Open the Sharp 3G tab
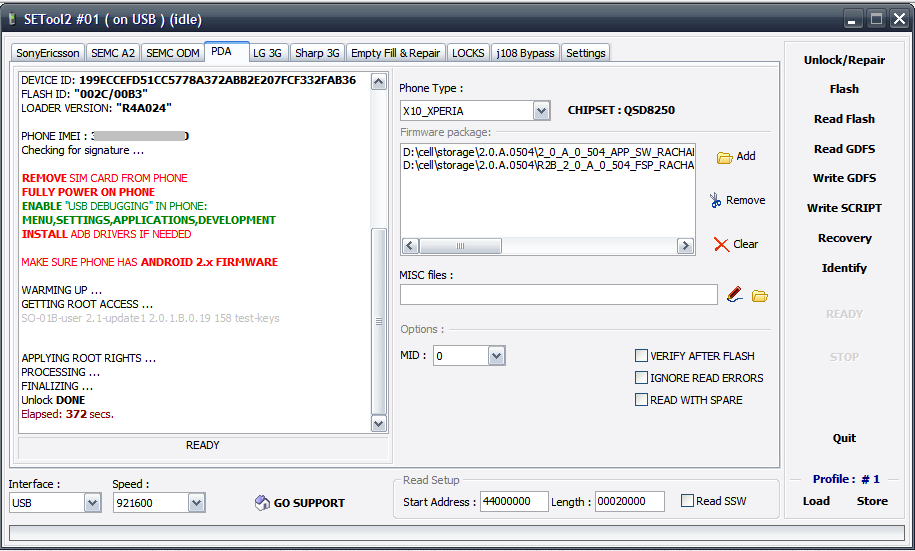 pos(317,53)
